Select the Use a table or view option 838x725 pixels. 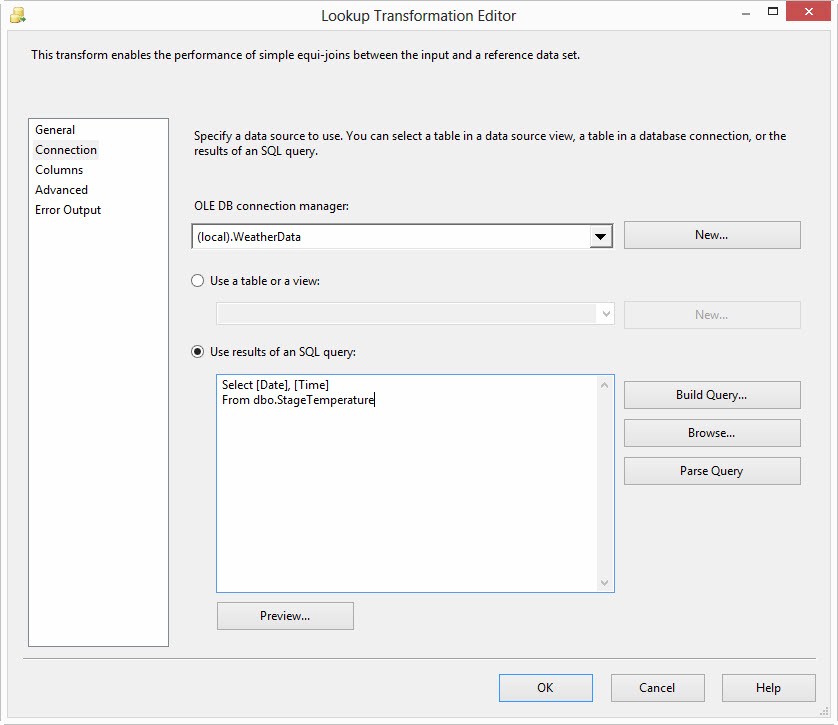click(x=198, y=281)
